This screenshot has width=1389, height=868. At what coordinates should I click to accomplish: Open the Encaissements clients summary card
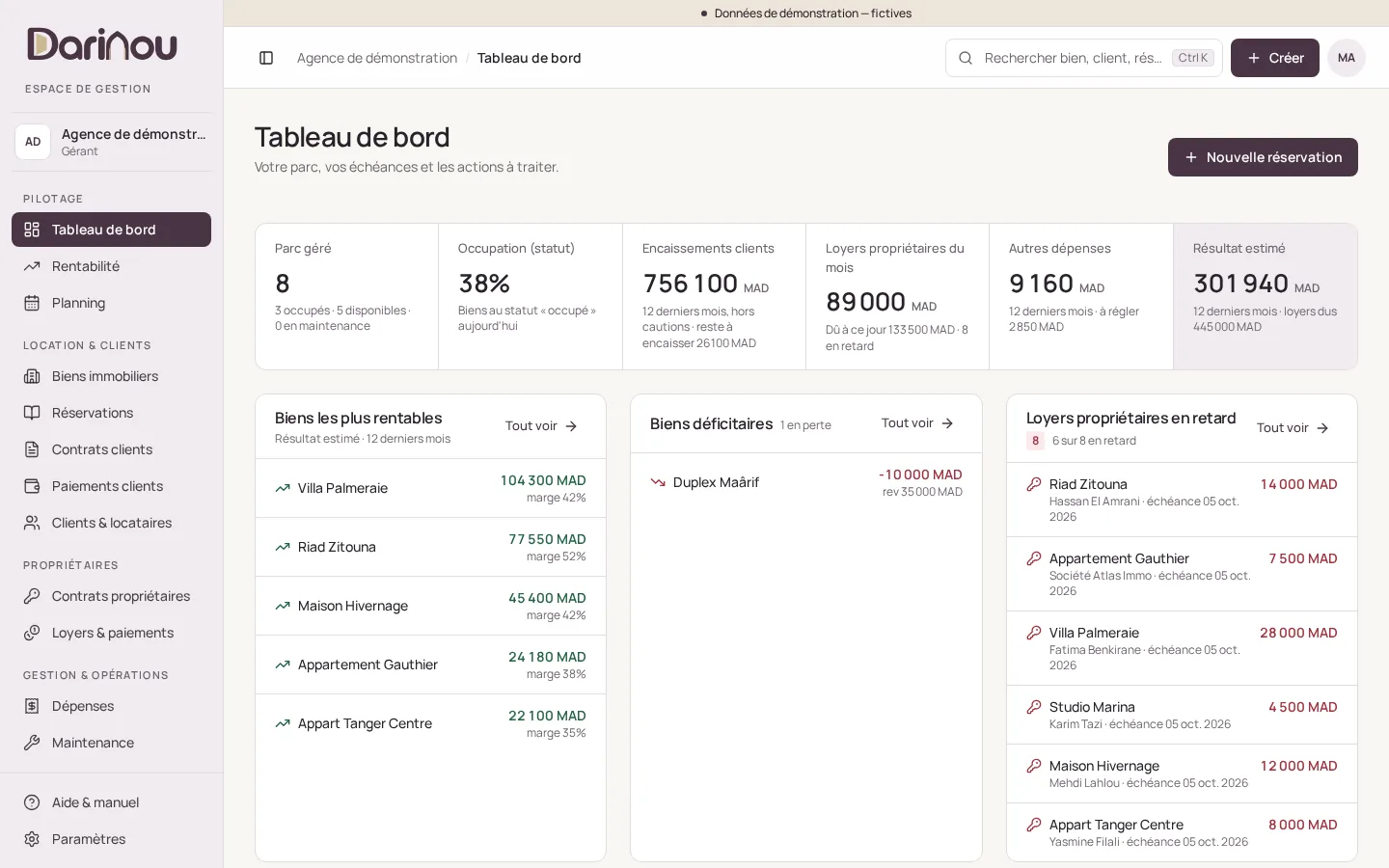[714, 296]
